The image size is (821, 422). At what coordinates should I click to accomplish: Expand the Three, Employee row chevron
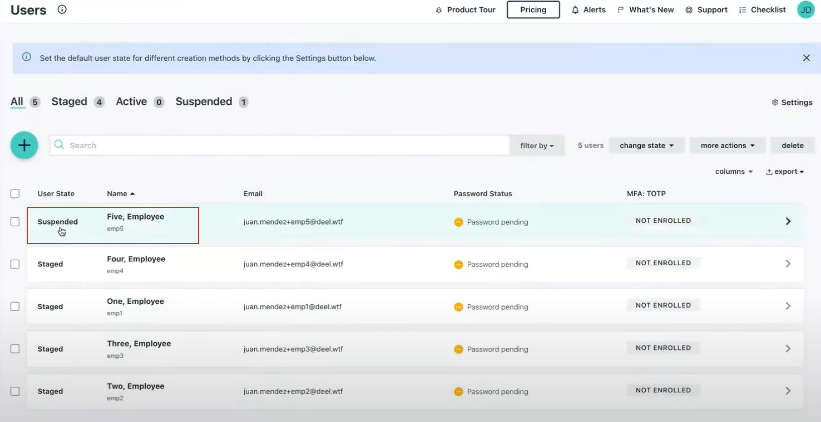[x=788, y=349]
